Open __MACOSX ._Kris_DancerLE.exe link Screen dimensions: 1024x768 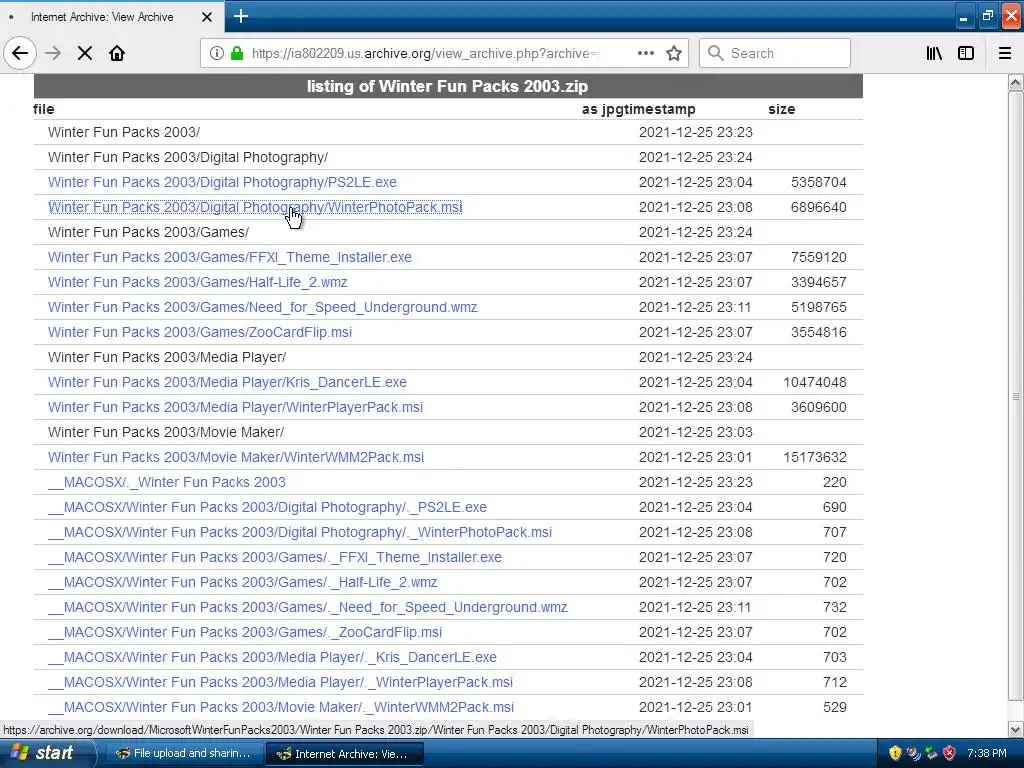272,657
